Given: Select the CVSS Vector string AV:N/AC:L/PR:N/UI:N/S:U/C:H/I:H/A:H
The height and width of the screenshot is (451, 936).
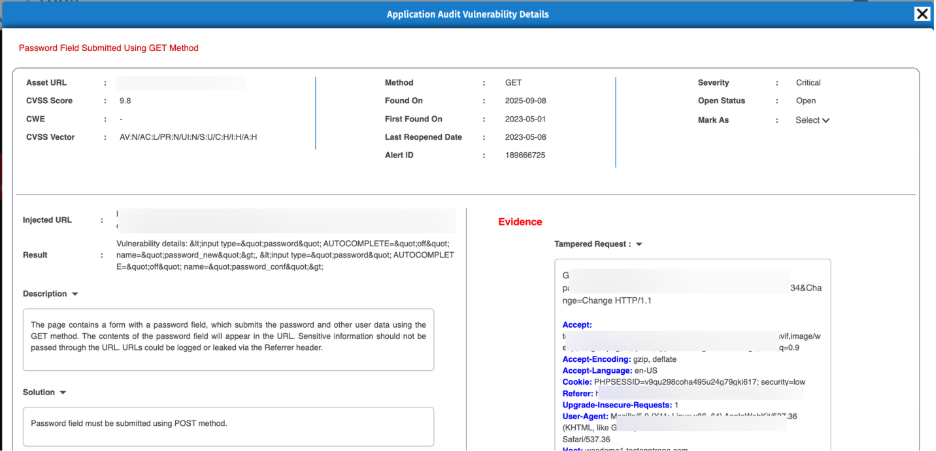Looking at the screenshot, I should 188,137.
